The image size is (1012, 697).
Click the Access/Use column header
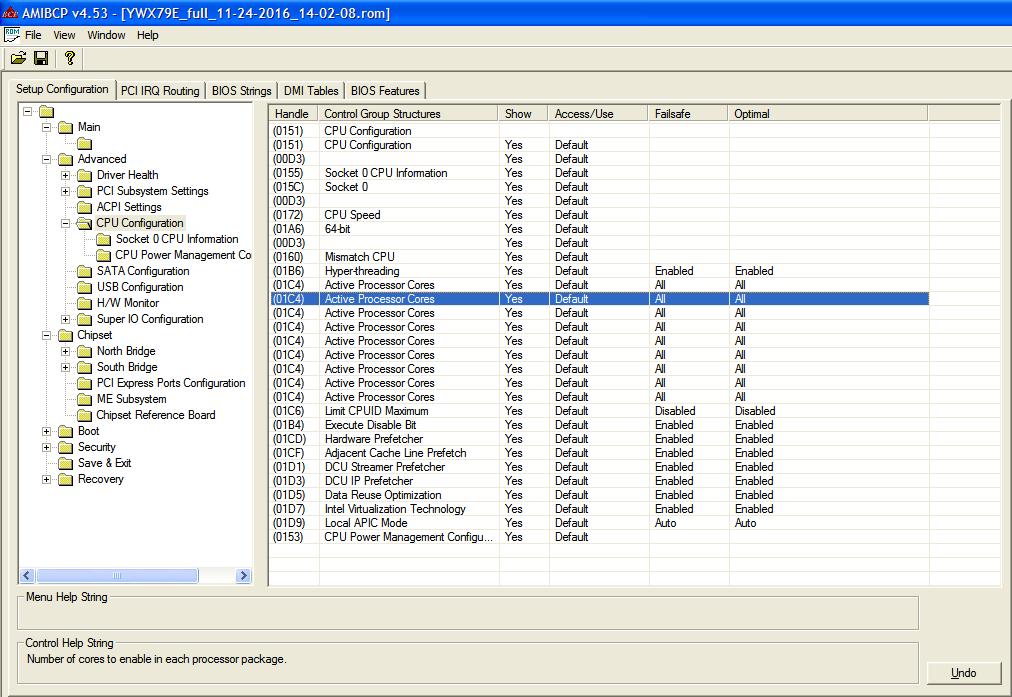[x=598, y=114]
